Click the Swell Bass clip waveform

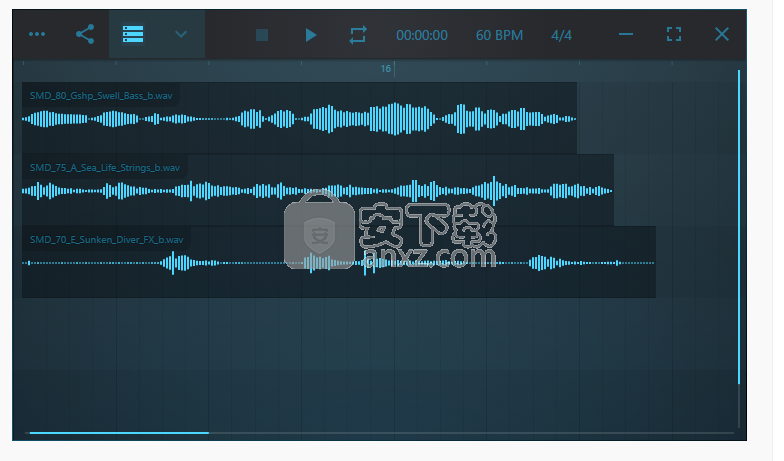click(x=299, y=119)
